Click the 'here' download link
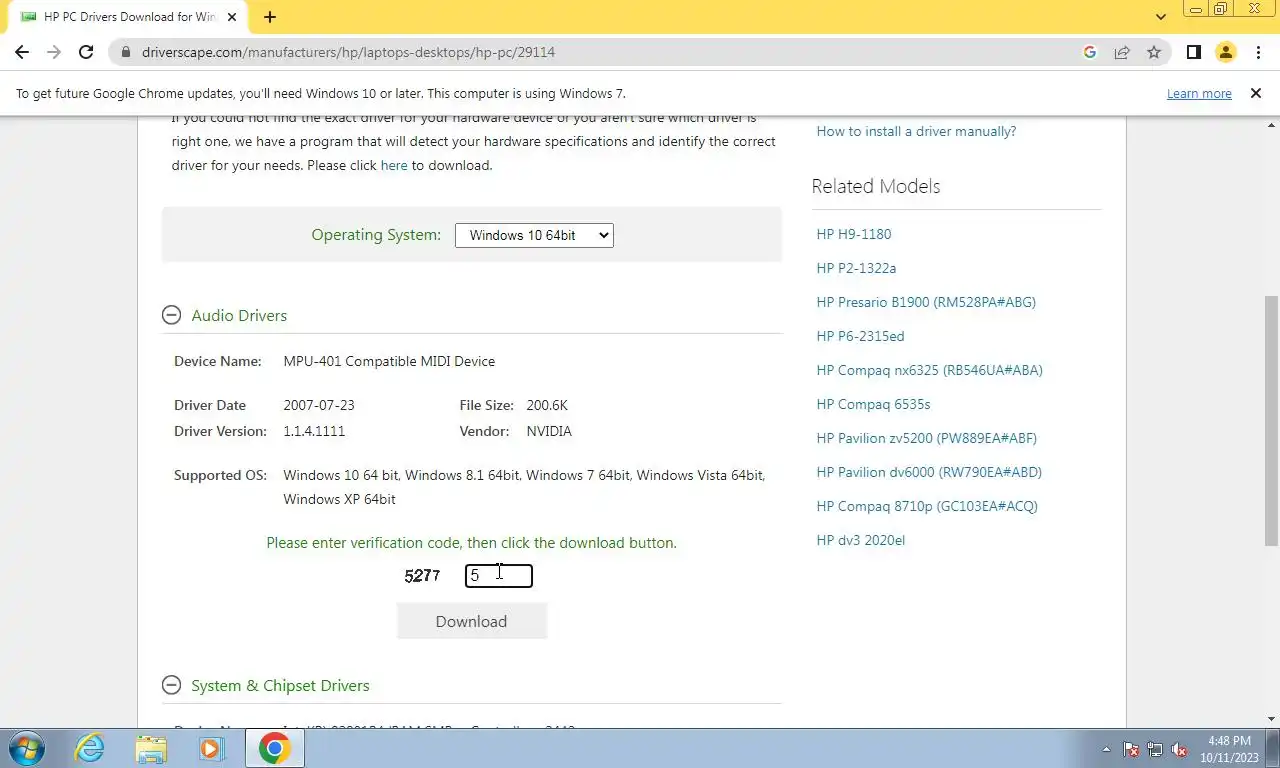This screenshot has height=768, width=1280. [x=394, y=165]
